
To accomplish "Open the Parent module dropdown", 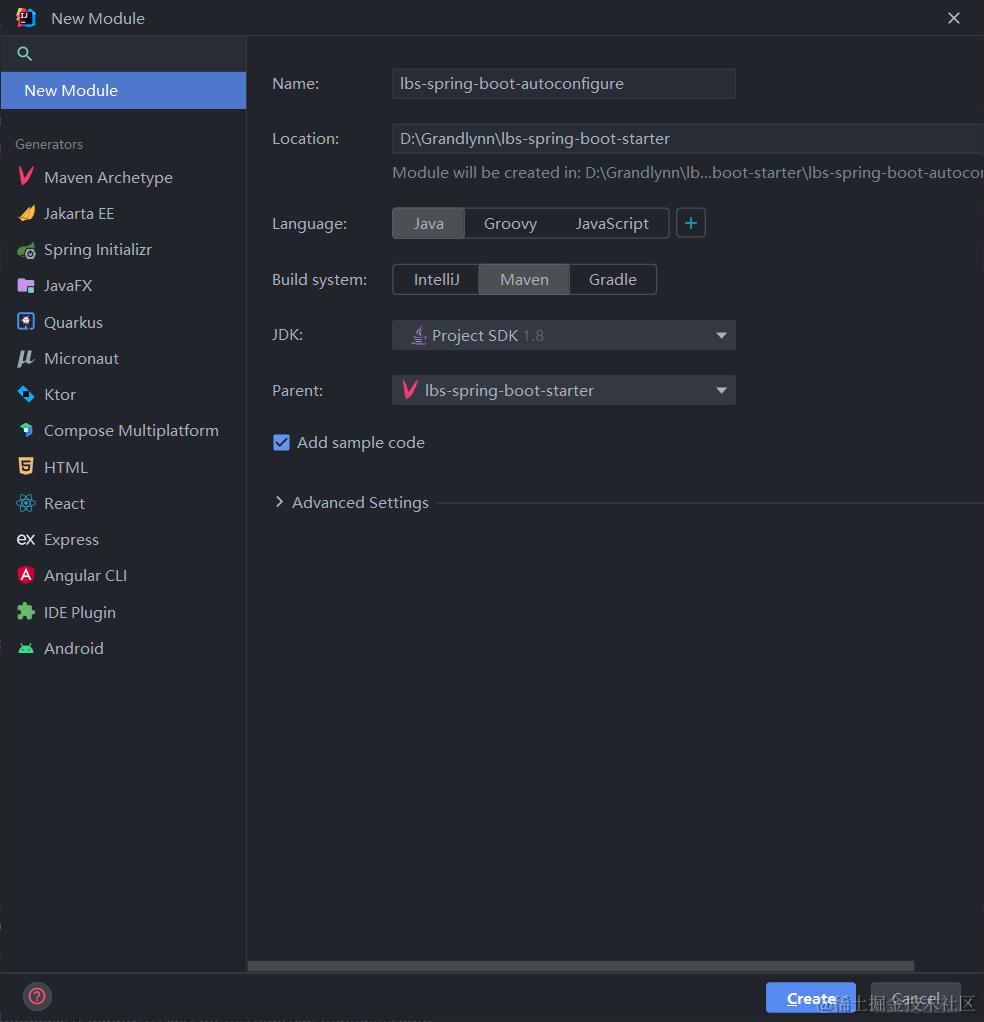I will coord(564,390).
